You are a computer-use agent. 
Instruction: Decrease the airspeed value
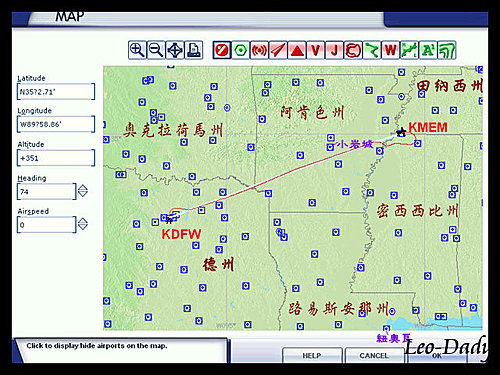point(83,227)
